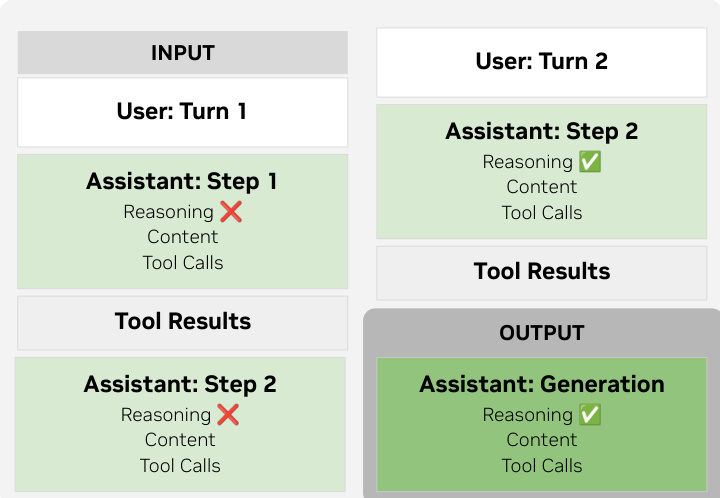Viewport: 720px width, 498px height.
Task: Click the User: Turn 1 box
Action: 182,111
